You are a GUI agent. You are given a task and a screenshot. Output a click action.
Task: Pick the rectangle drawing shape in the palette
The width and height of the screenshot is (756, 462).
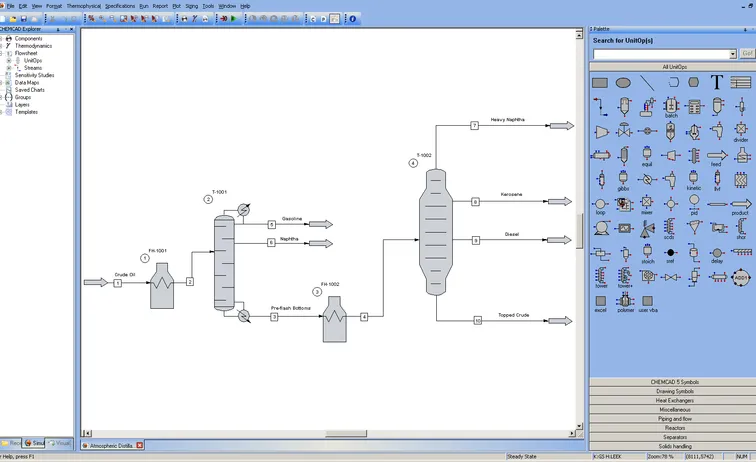tap(600, 83)
